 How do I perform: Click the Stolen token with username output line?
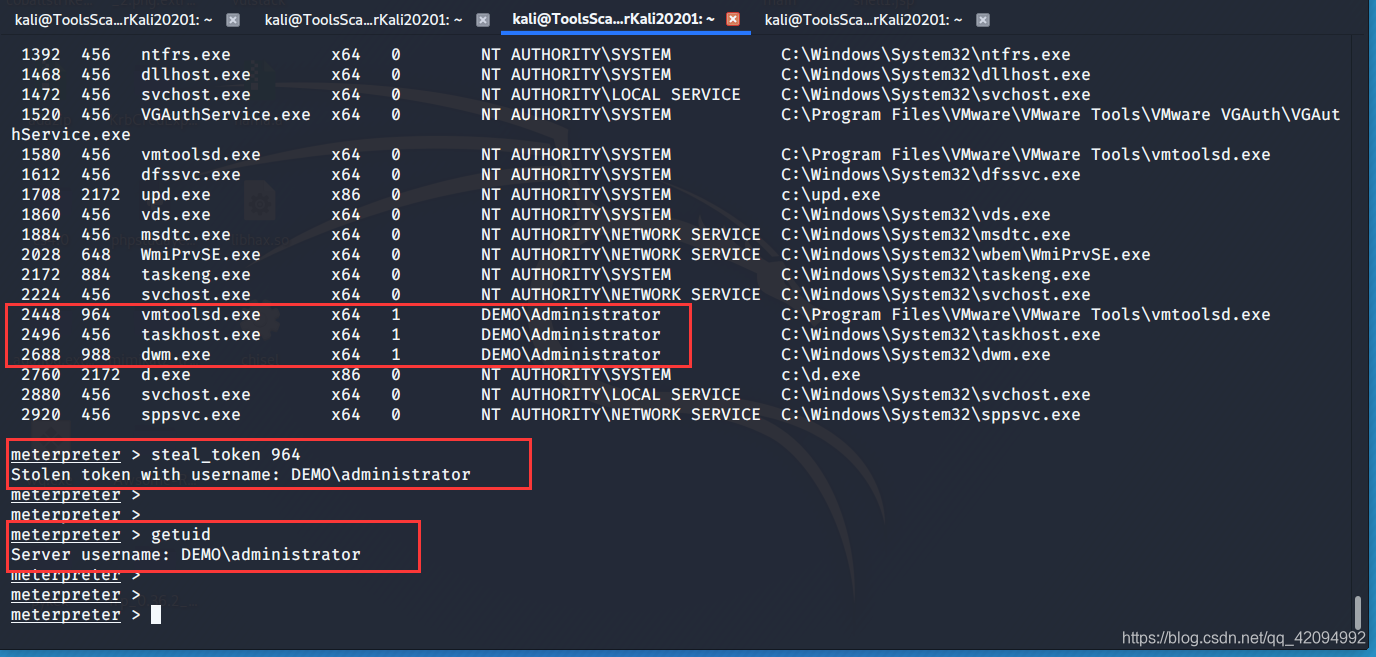click(x=241, y=474)
